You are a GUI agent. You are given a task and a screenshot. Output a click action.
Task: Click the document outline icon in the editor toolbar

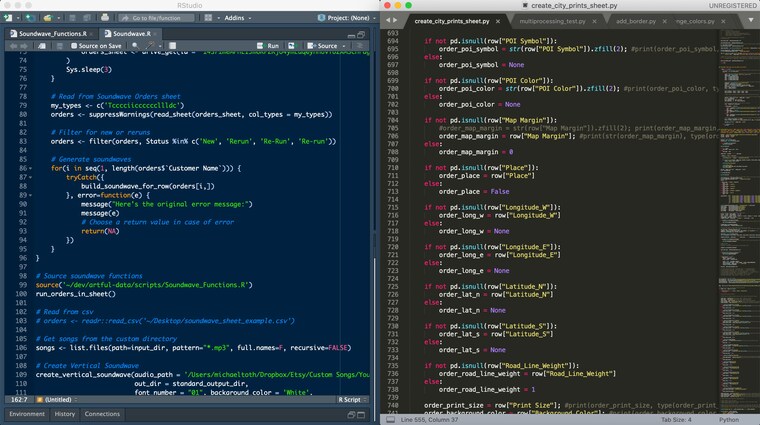point(360,46)
